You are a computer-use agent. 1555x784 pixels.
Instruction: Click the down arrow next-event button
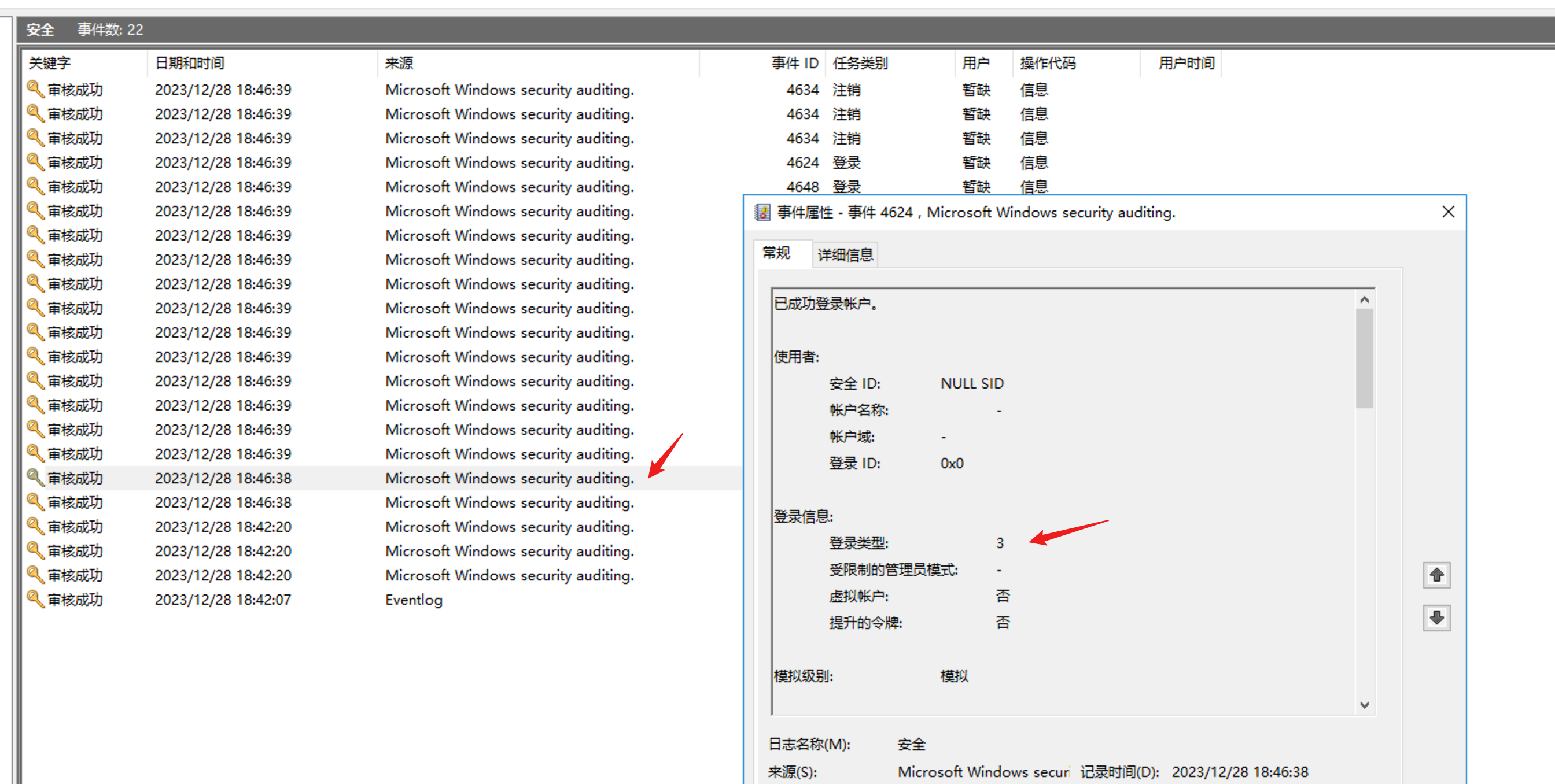(1436, 617)
